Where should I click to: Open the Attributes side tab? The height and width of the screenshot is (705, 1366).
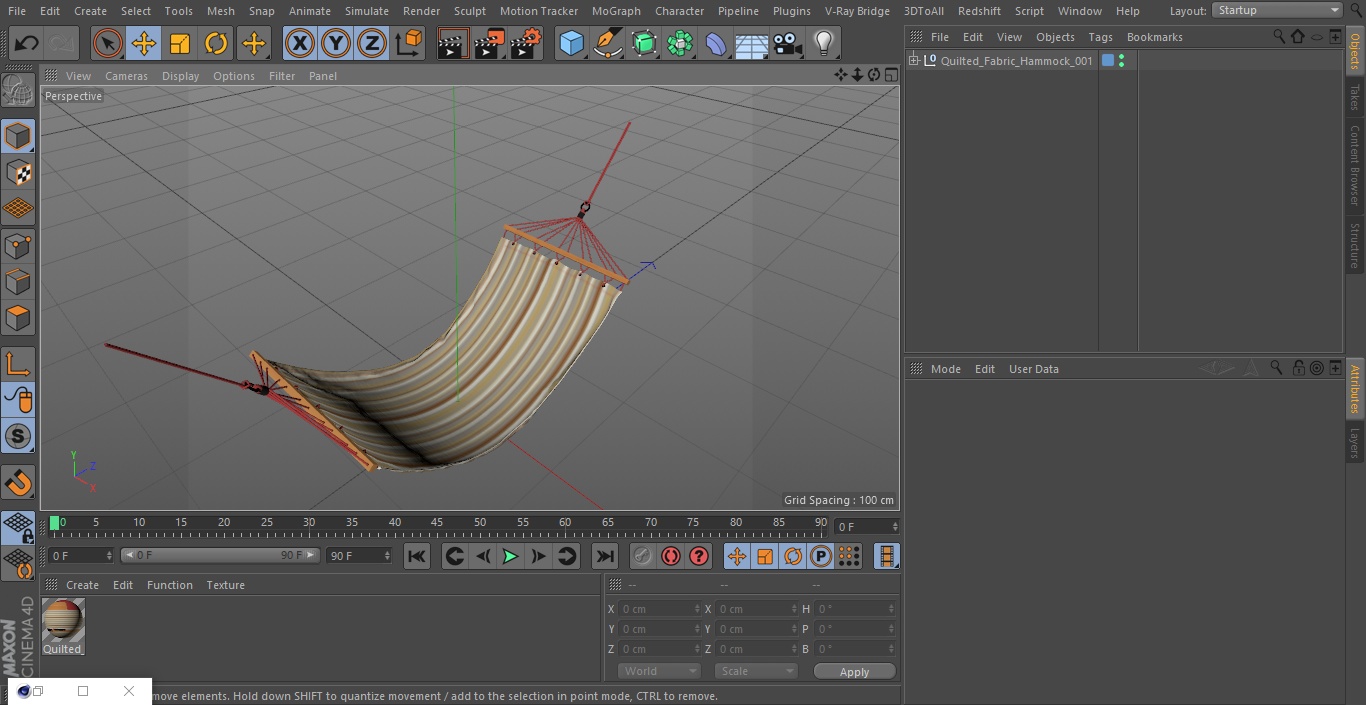(x=1355, y=389)
